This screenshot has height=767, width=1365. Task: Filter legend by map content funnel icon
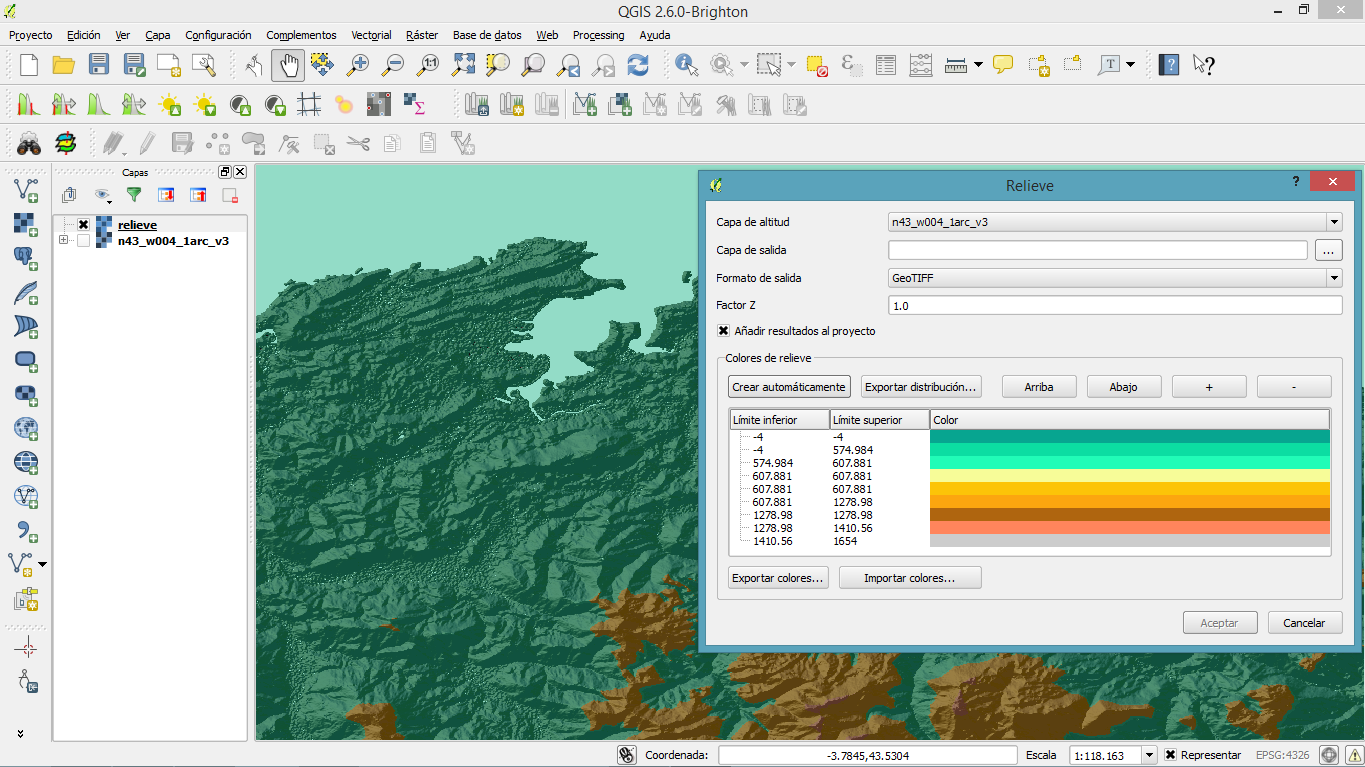[133, 195]
